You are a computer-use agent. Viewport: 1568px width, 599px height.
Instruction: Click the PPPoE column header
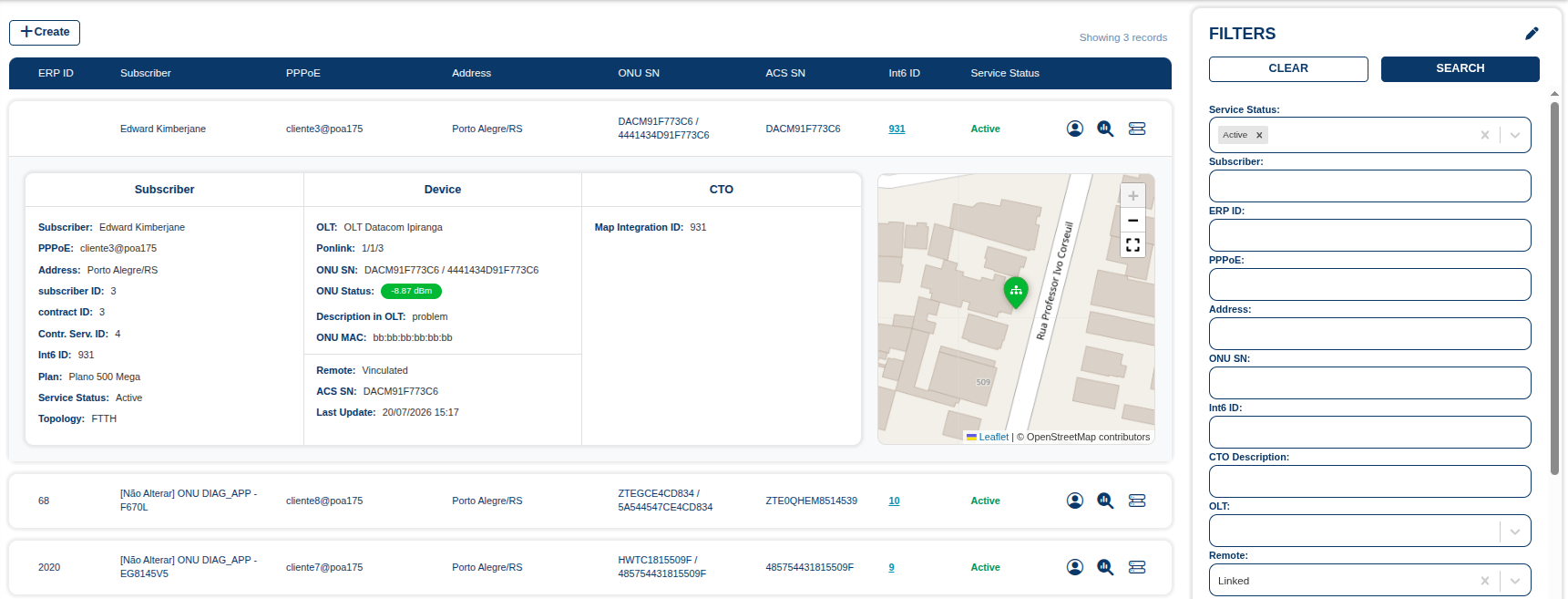[x=303, y=73]
